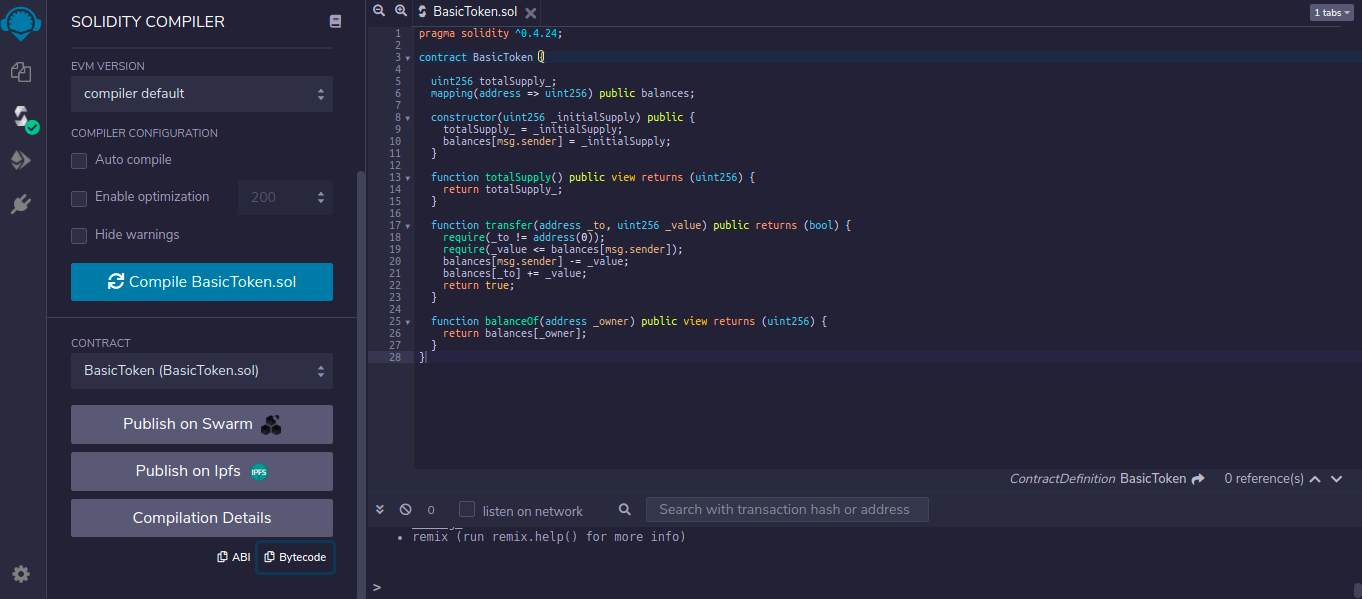Screen dimensions: 1362x599
Task: Check the Enable optimization option
Action: 79,198
